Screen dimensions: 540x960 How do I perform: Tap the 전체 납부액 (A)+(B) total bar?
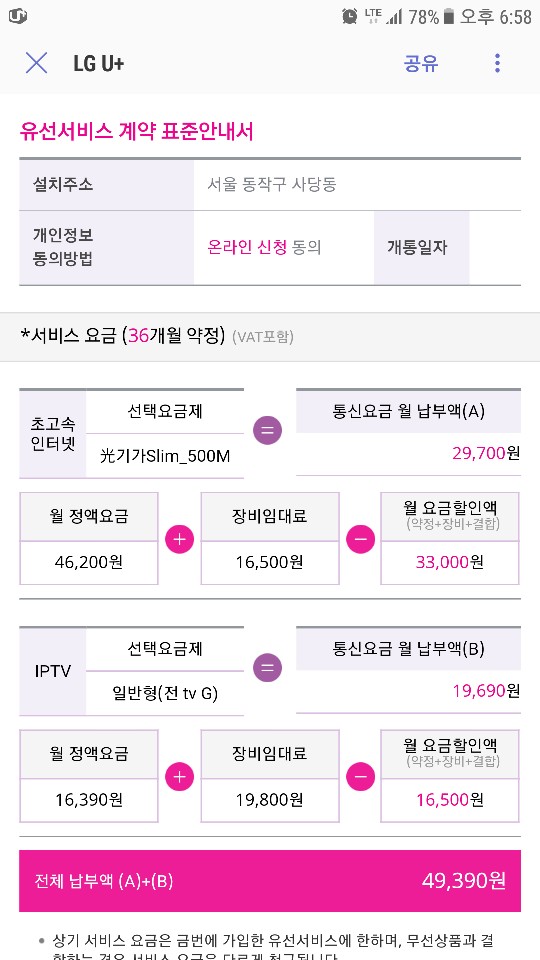point(270,881)
